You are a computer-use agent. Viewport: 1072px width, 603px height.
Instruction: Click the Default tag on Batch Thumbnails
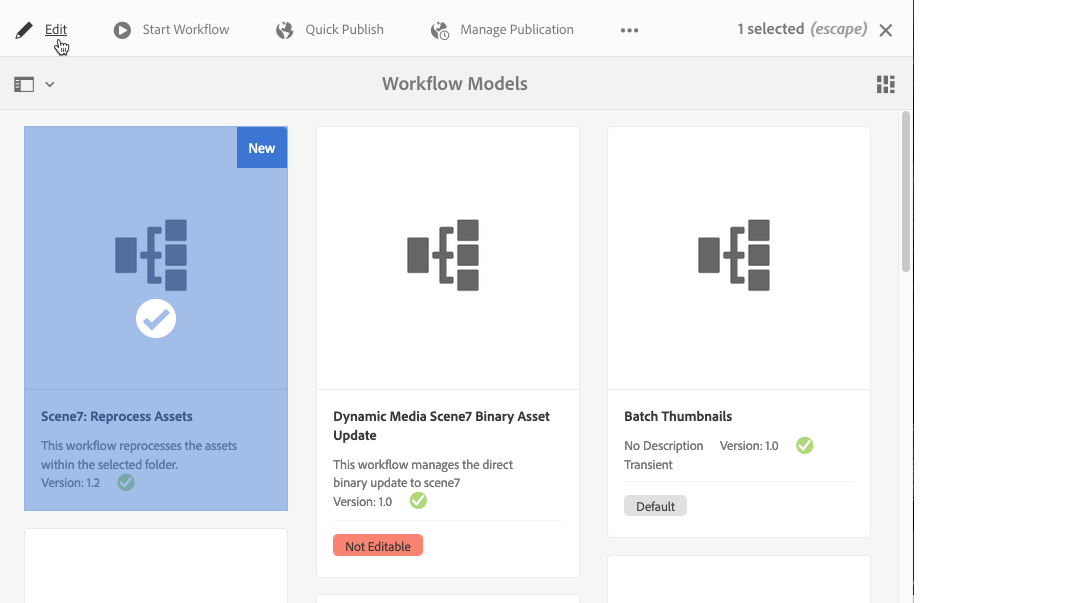(x=655, y=506)
